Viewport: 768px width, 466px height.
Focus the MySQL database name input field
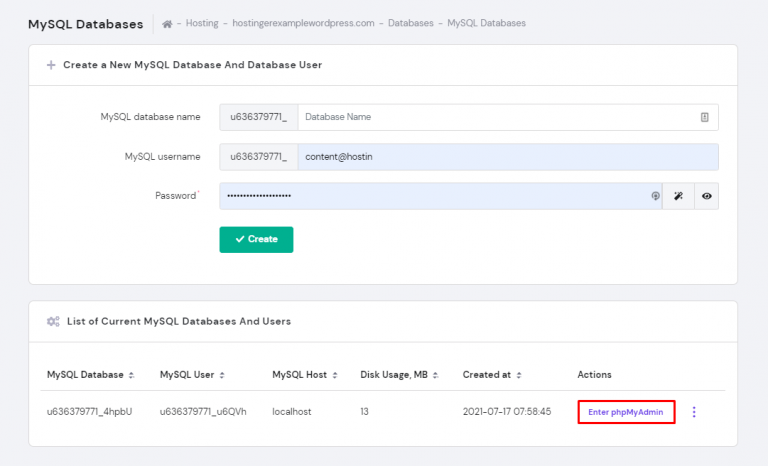coord(495,117)
